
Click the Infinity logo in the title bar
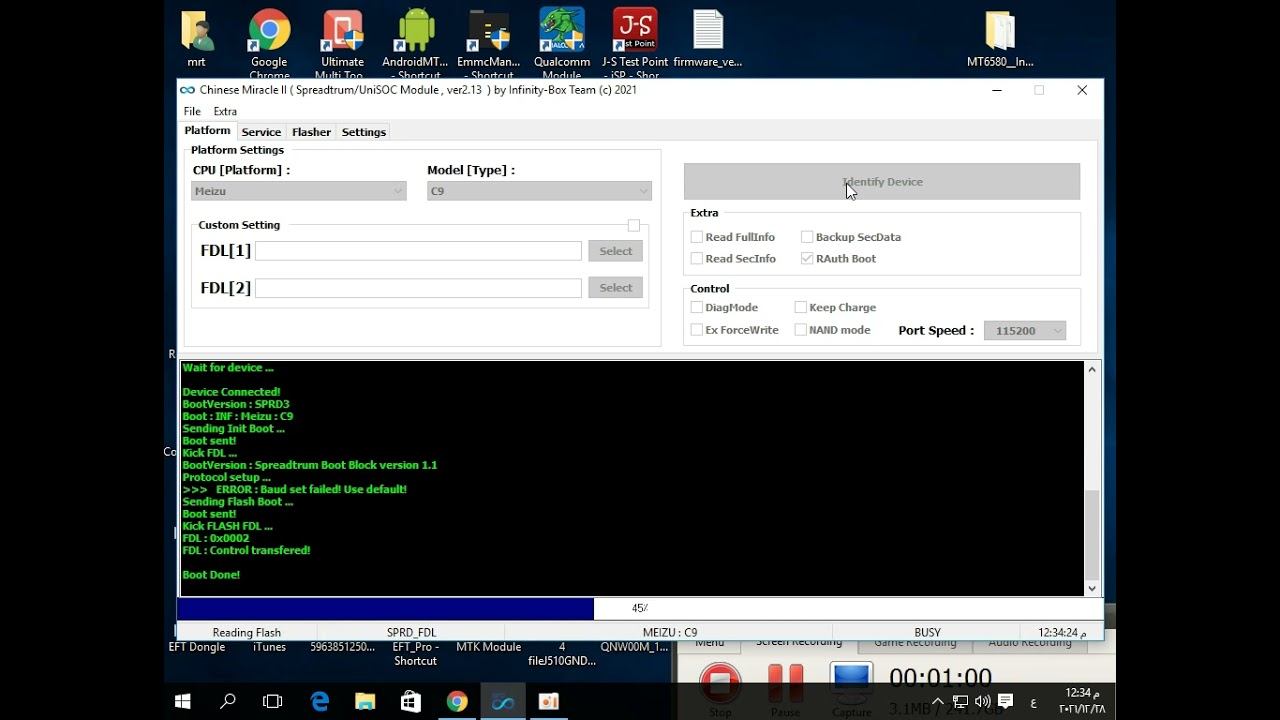[x=187, y=90]
